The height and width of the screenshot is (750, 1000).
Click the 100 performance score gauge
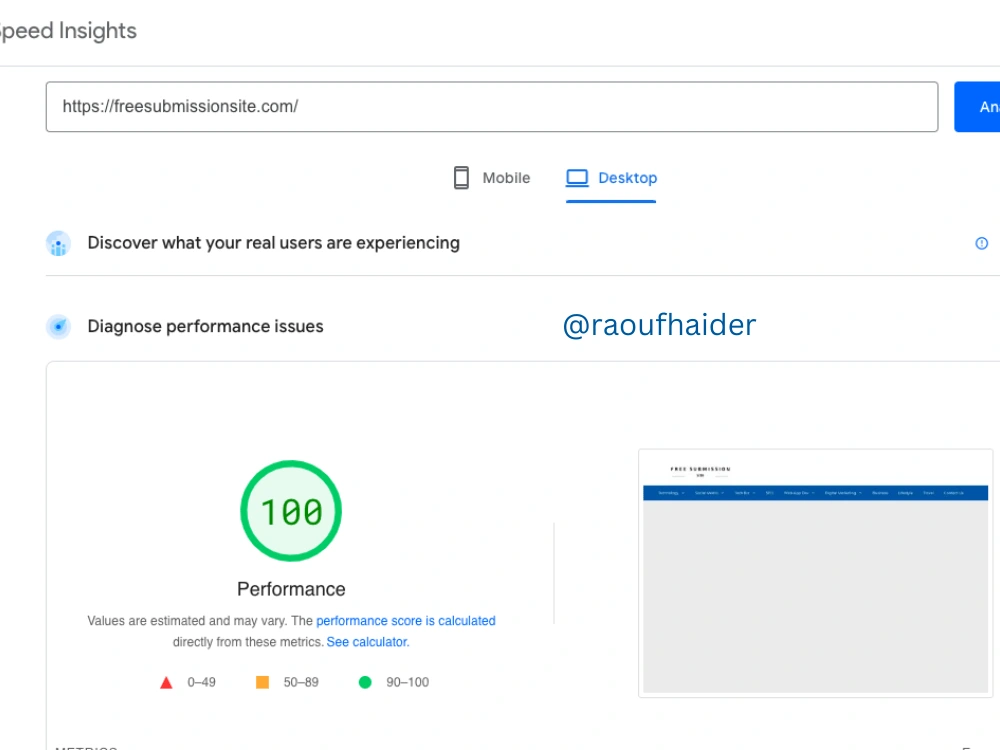click(x=291, y=511)
